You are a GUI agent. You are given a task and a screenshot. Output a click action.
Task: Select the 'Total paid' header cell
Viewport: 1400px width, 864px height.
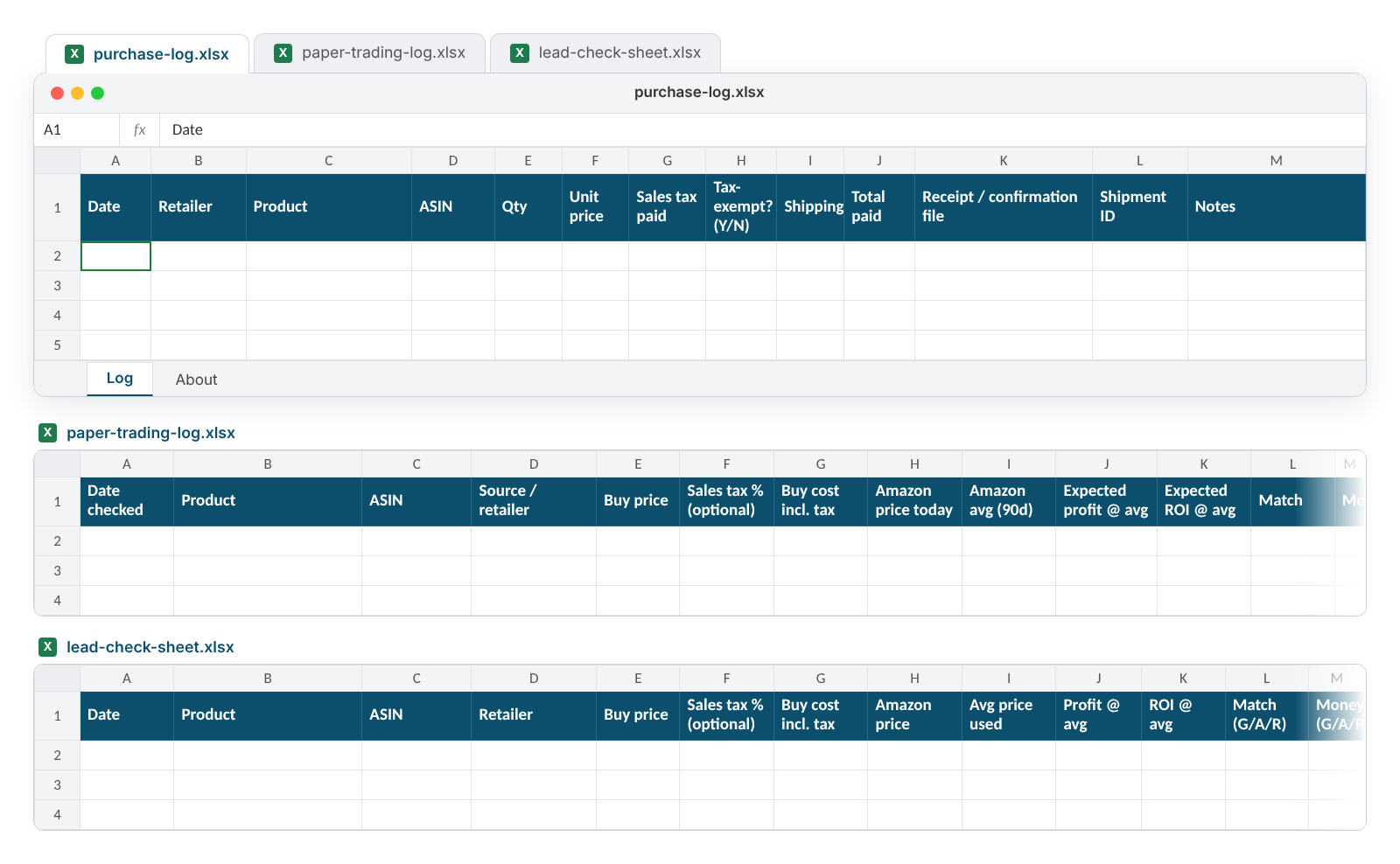coord(879,207)
